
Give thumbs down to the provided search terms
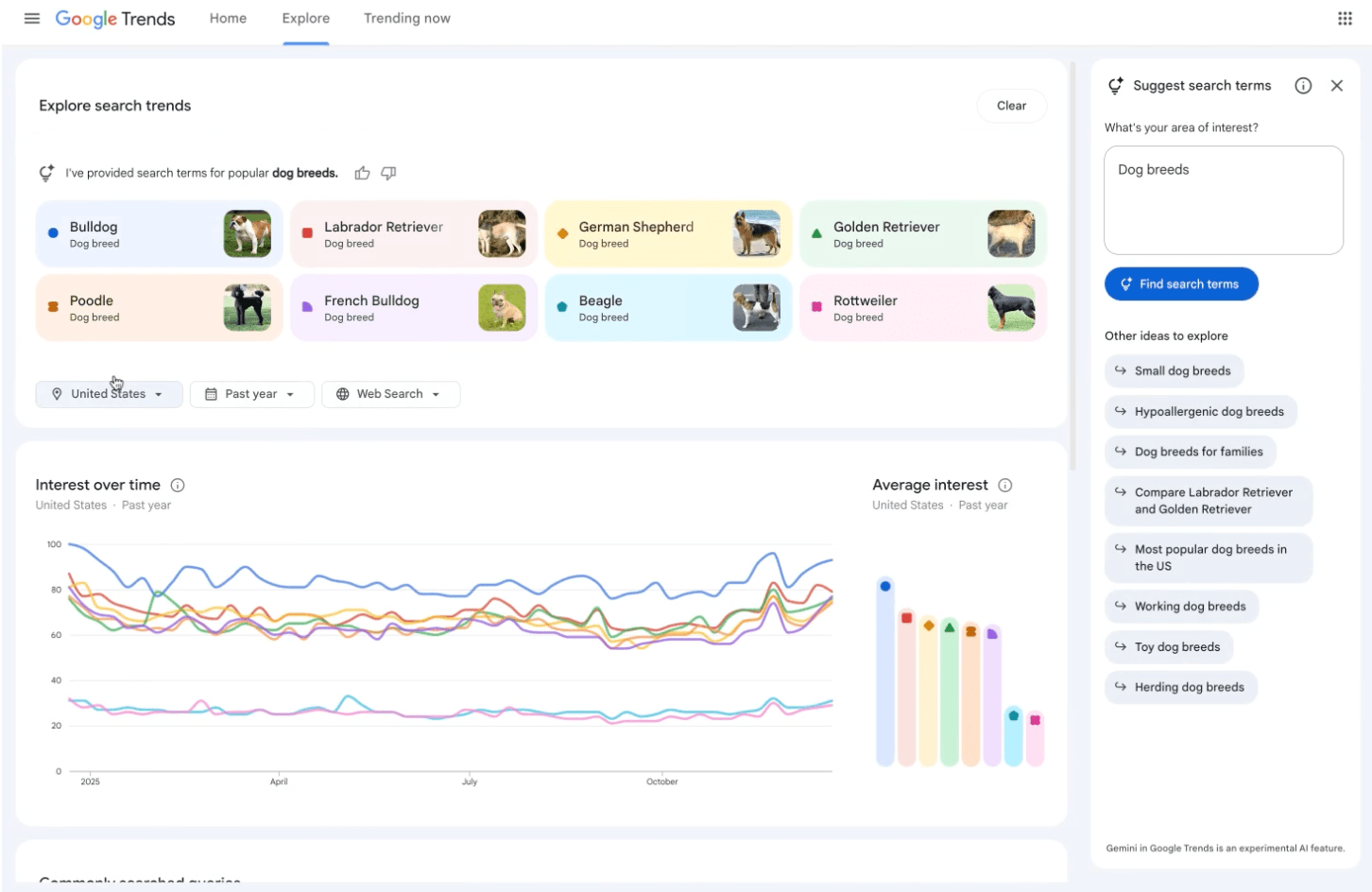point(387,173)
